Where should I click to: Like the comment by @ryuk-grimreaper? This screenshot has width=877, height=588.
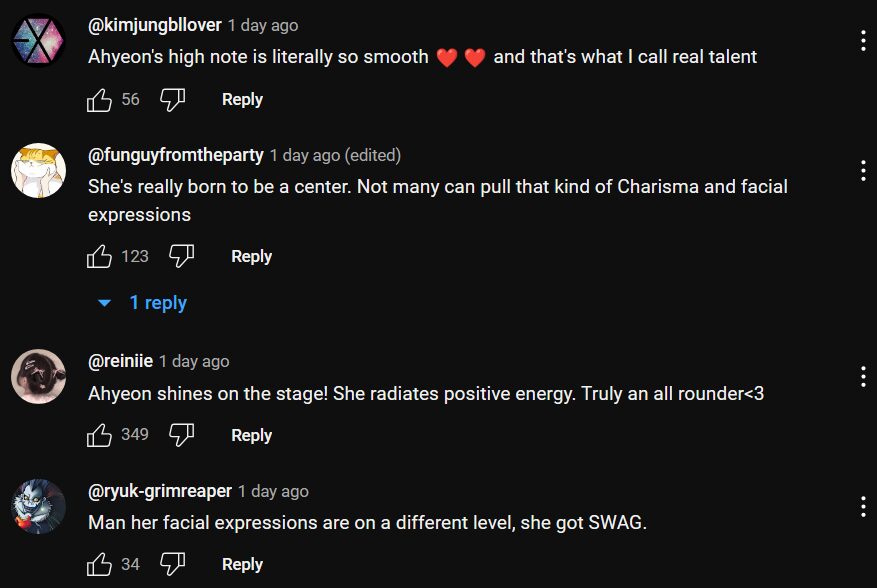(x=100, y=564)
